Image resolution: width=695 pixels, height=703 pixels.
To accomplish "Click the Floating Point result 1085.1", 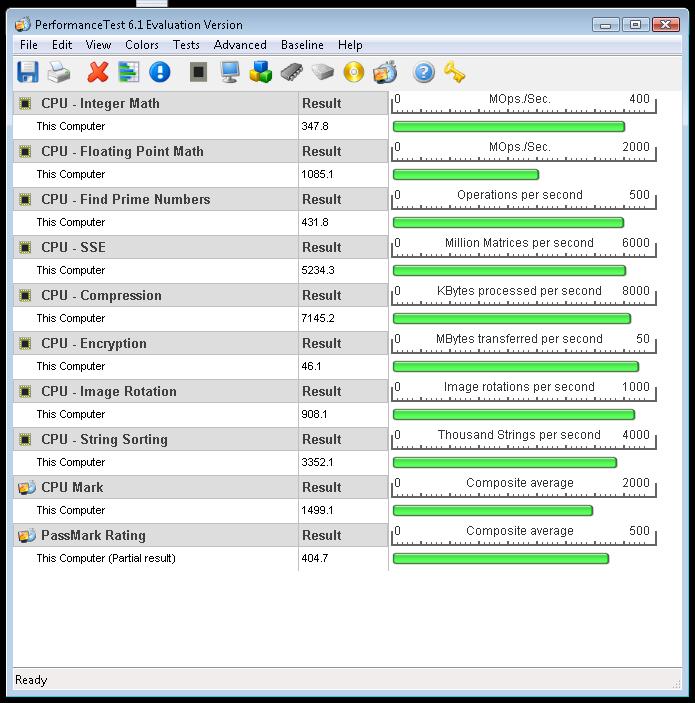I will click(x=317, y=174).
